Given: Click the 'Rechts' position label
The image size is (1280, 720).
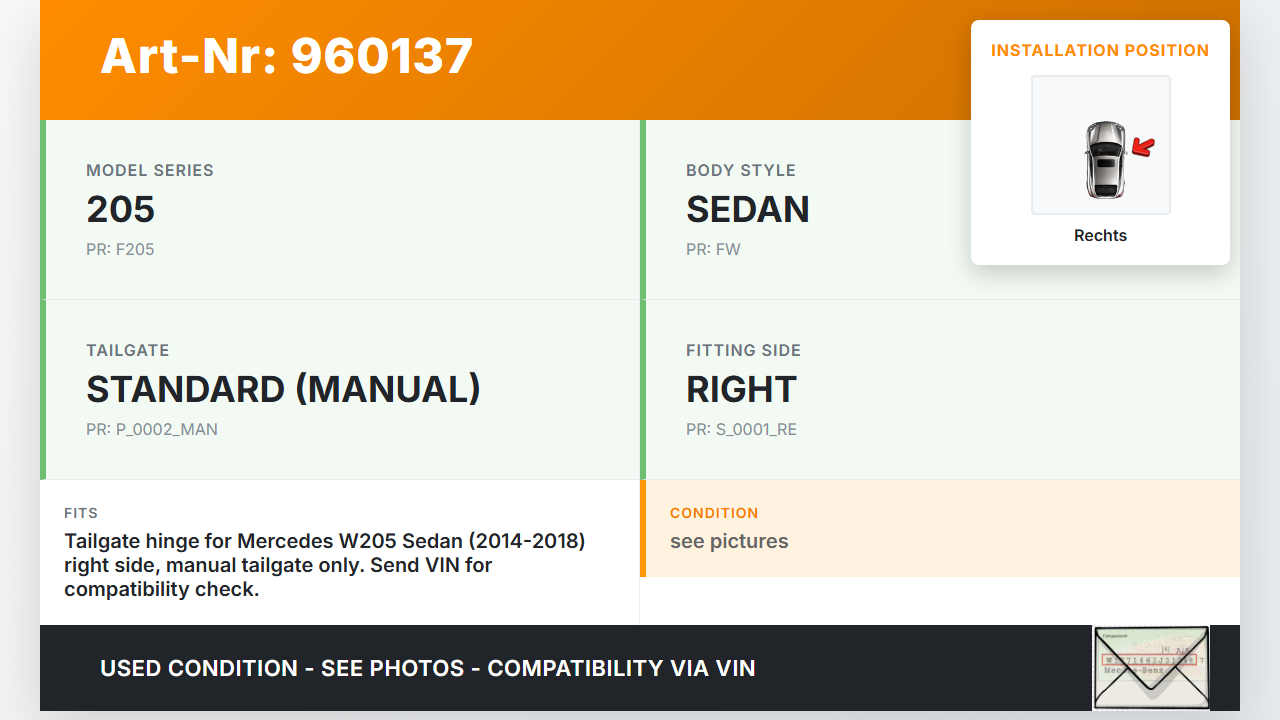Looking at the screenshot, I should point(1100,236).
